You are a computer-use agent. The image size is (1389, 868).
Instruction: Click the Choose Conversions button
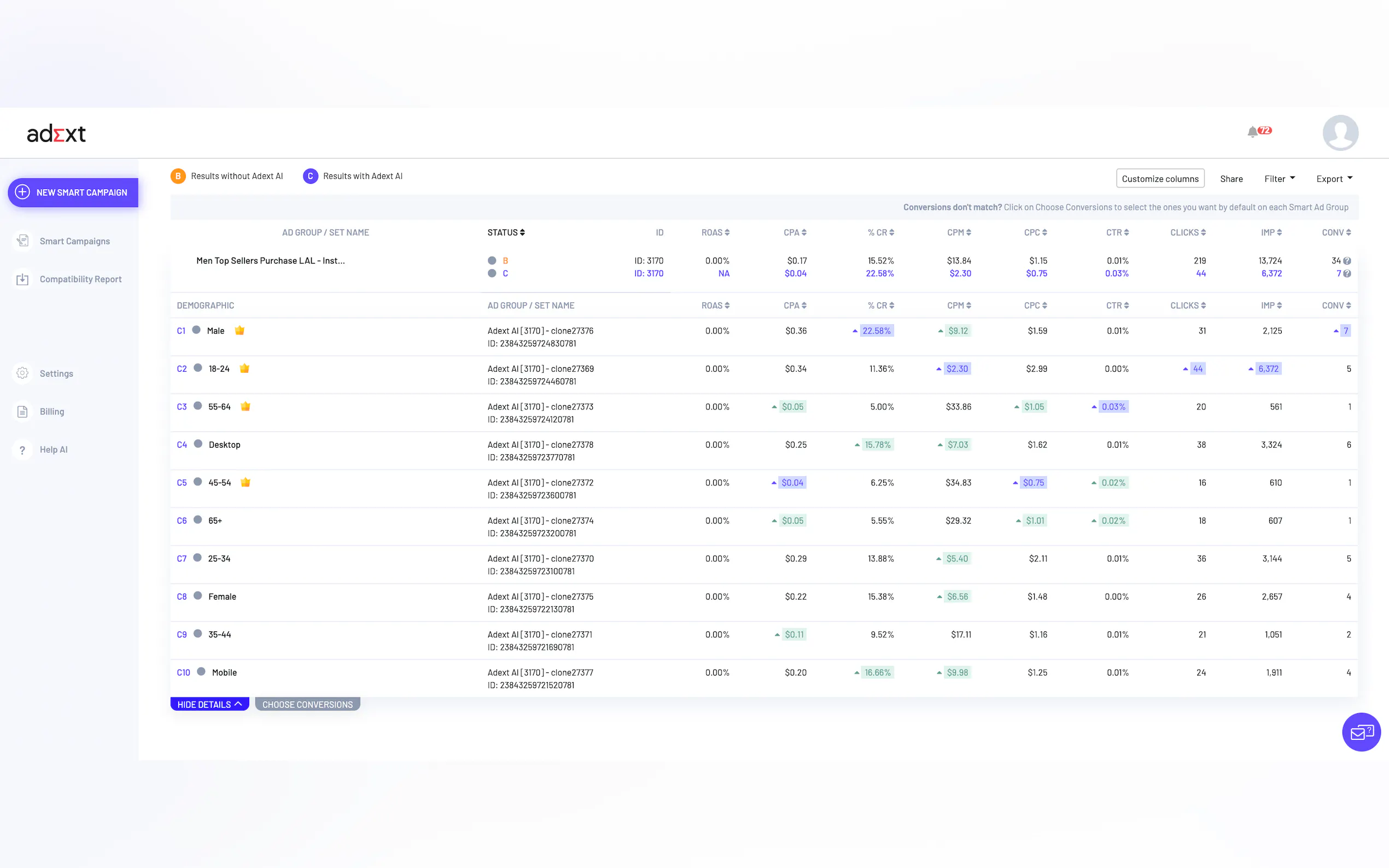pos(307,705)
